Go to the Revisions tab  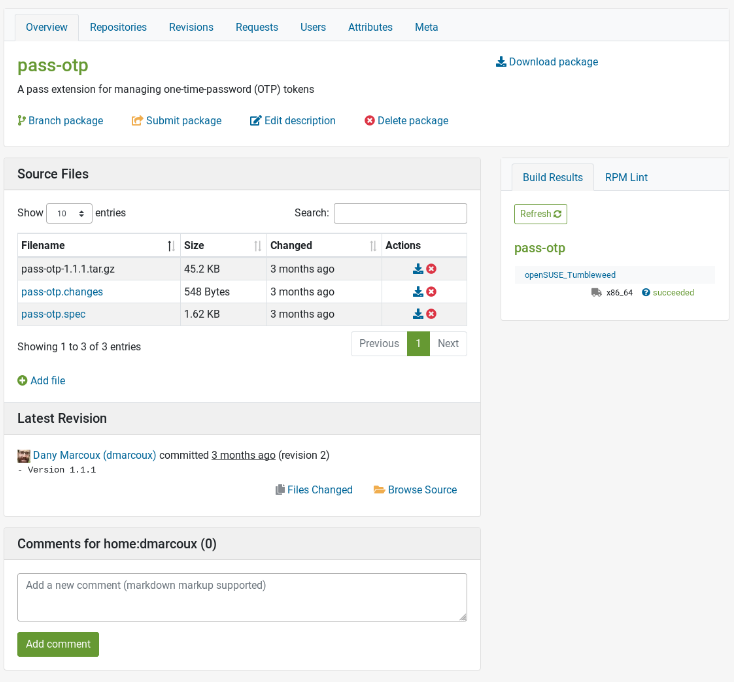(x=191, y=27)
